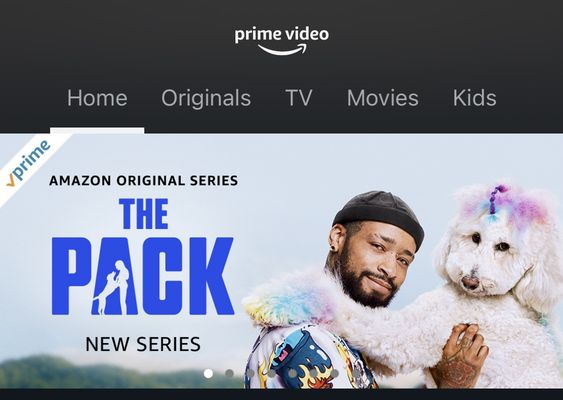Go to the Kids tab
Viewport: 563px width, 400px height.
click(x=475, y=98)
